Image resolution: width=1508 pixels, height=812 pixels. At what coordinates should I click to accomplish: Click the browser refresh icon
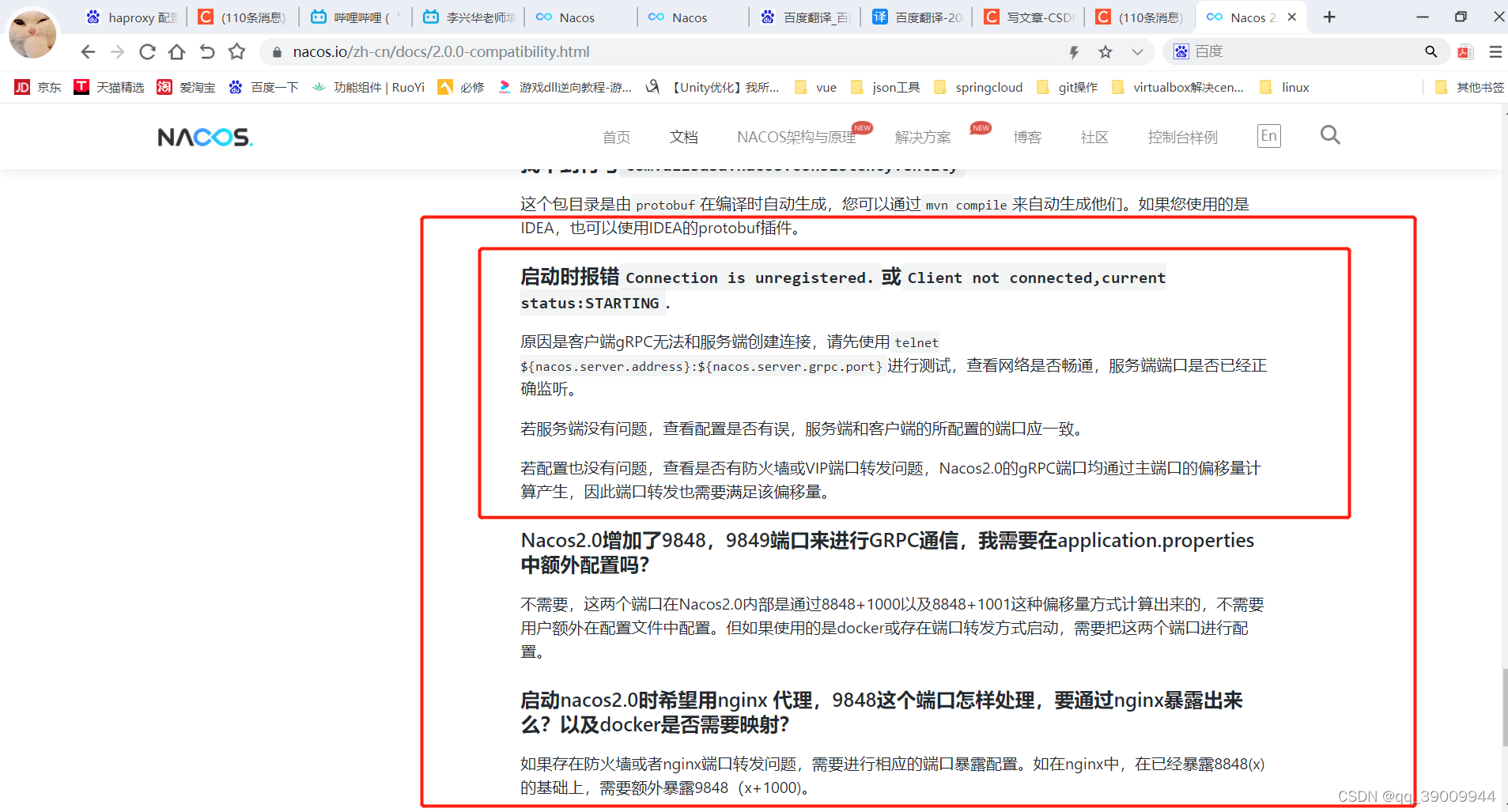147,51
